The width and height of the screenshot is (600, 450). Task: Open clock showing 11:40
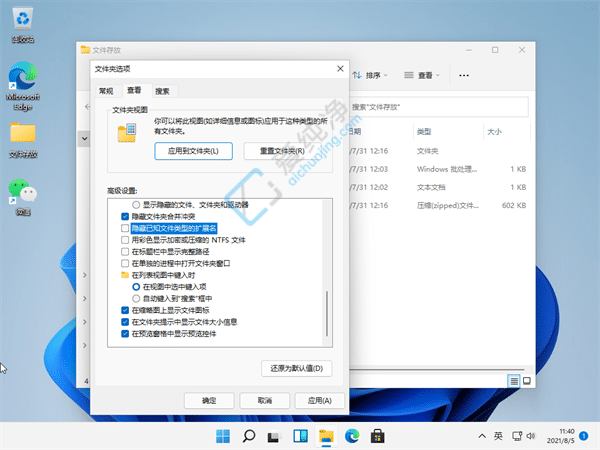pyautogui.click(x=561, y=436)
